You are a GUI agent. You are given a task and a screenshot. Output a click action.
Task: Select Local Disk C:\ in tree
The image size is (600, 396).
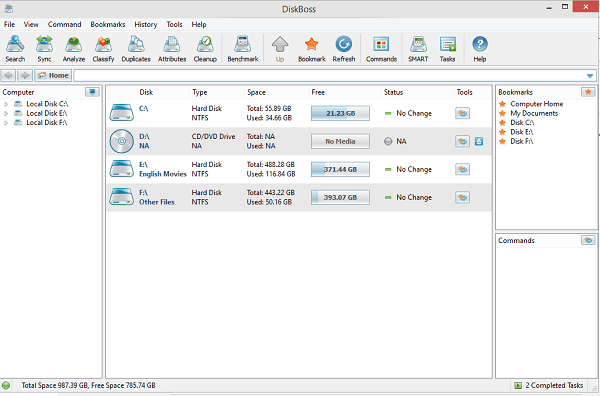coord(47,104)
